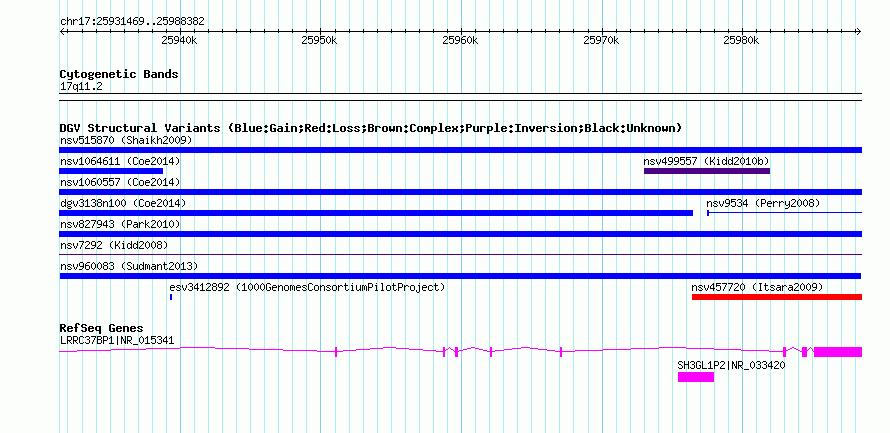Viewport: 890px width, 433px height.
Task: Click the 25940k ruler tick label
Action: coord(179,40)
